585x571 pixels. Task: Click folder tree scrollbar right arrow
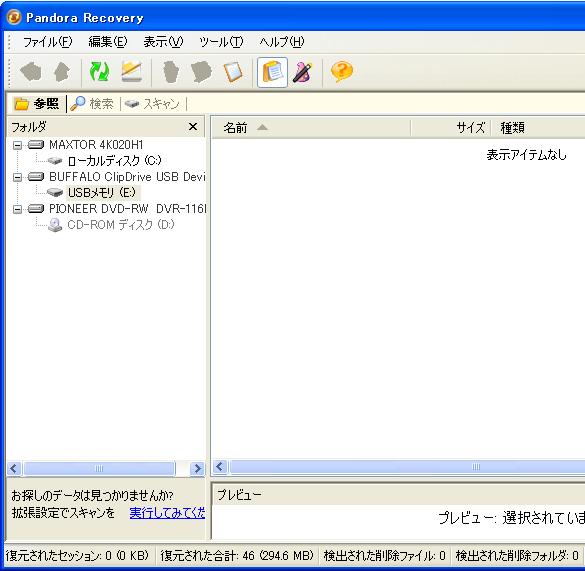tap(197, 468)
